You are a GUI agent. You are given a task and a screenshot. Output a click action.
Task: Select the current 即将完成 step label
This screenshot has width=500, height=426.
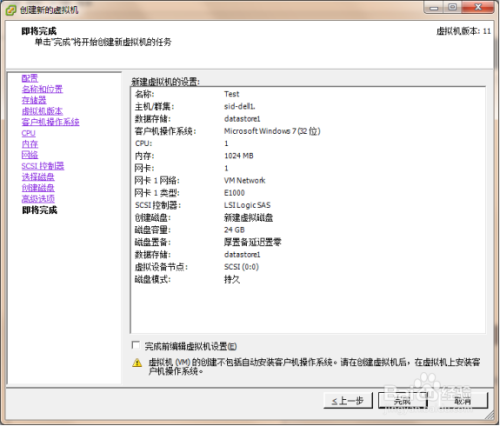39,210
